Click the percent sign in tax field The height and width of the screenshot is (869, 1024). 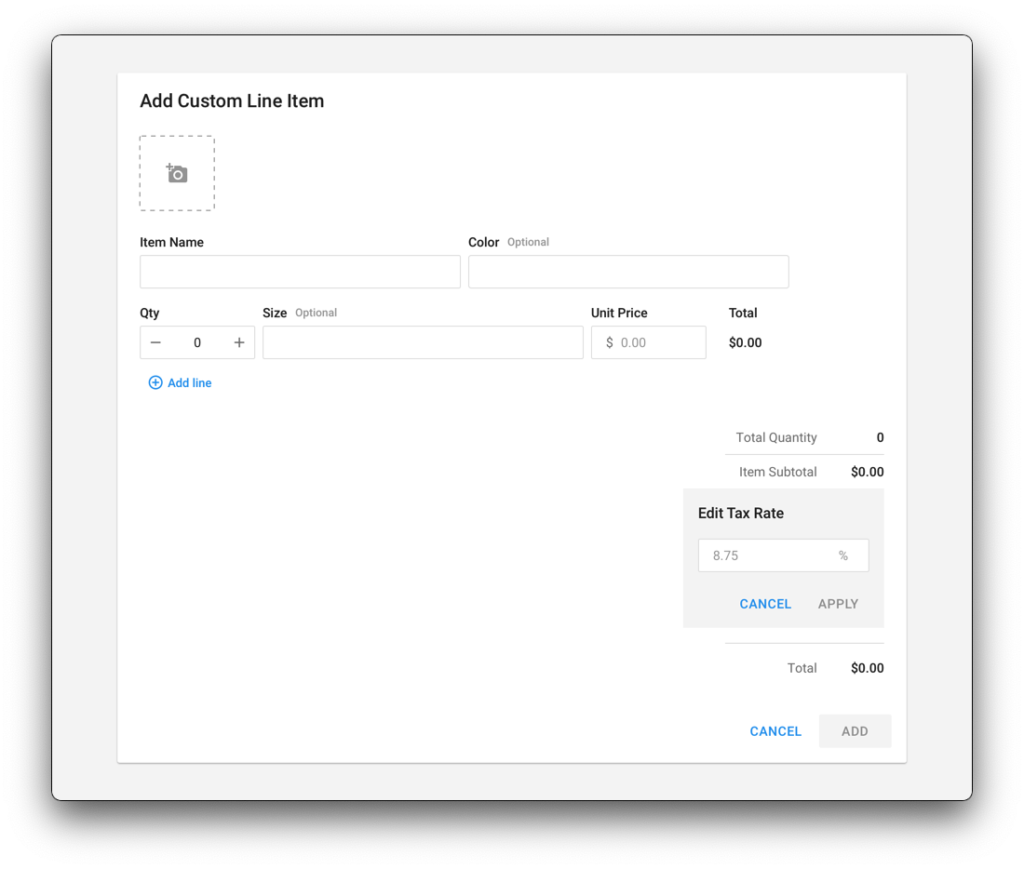click(x=843, y=556)
